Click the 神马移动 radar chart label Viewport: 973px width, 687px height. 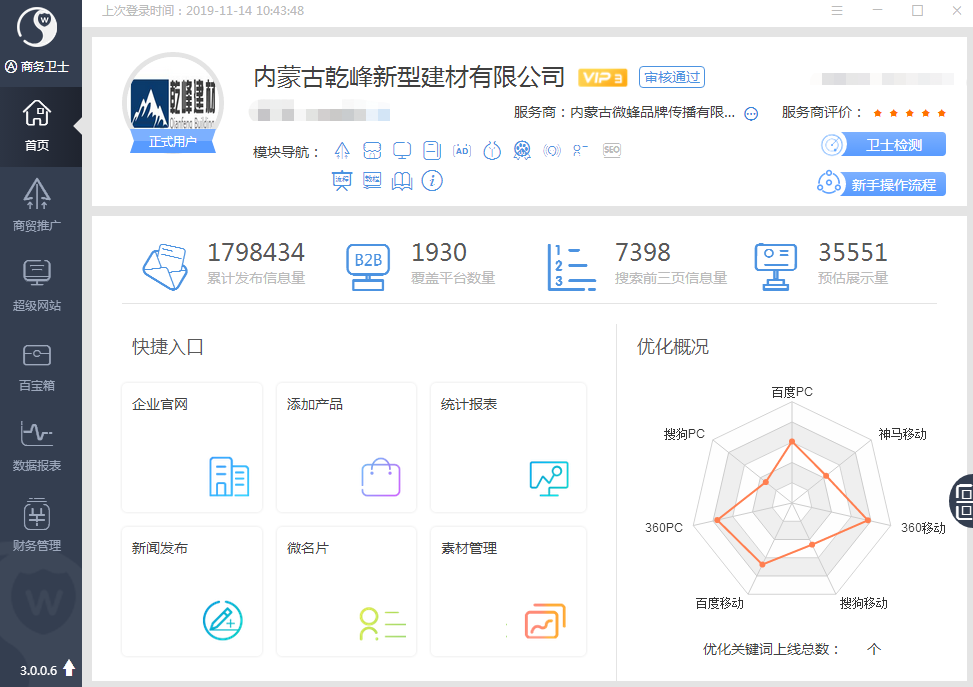point(902,434)
